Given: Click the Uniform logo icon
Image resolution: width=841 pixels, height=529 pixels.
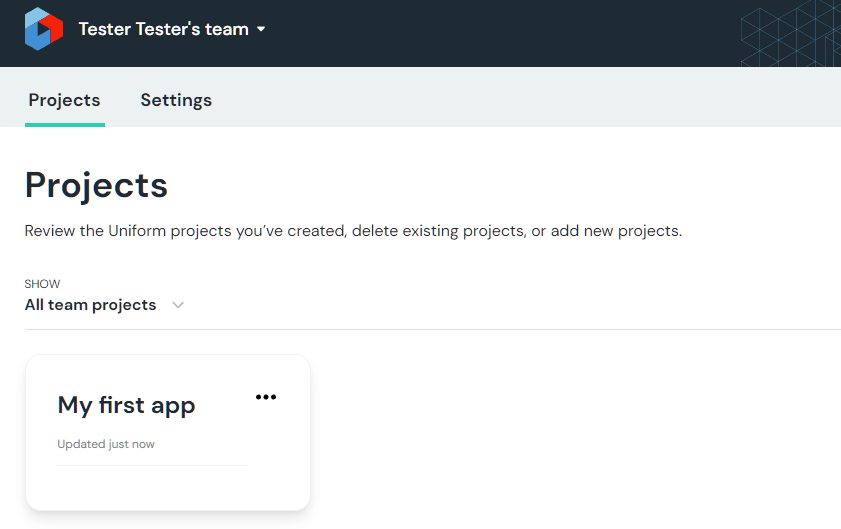Looking at the screenshot, I should pyautogui.click(x=44, y=29).
